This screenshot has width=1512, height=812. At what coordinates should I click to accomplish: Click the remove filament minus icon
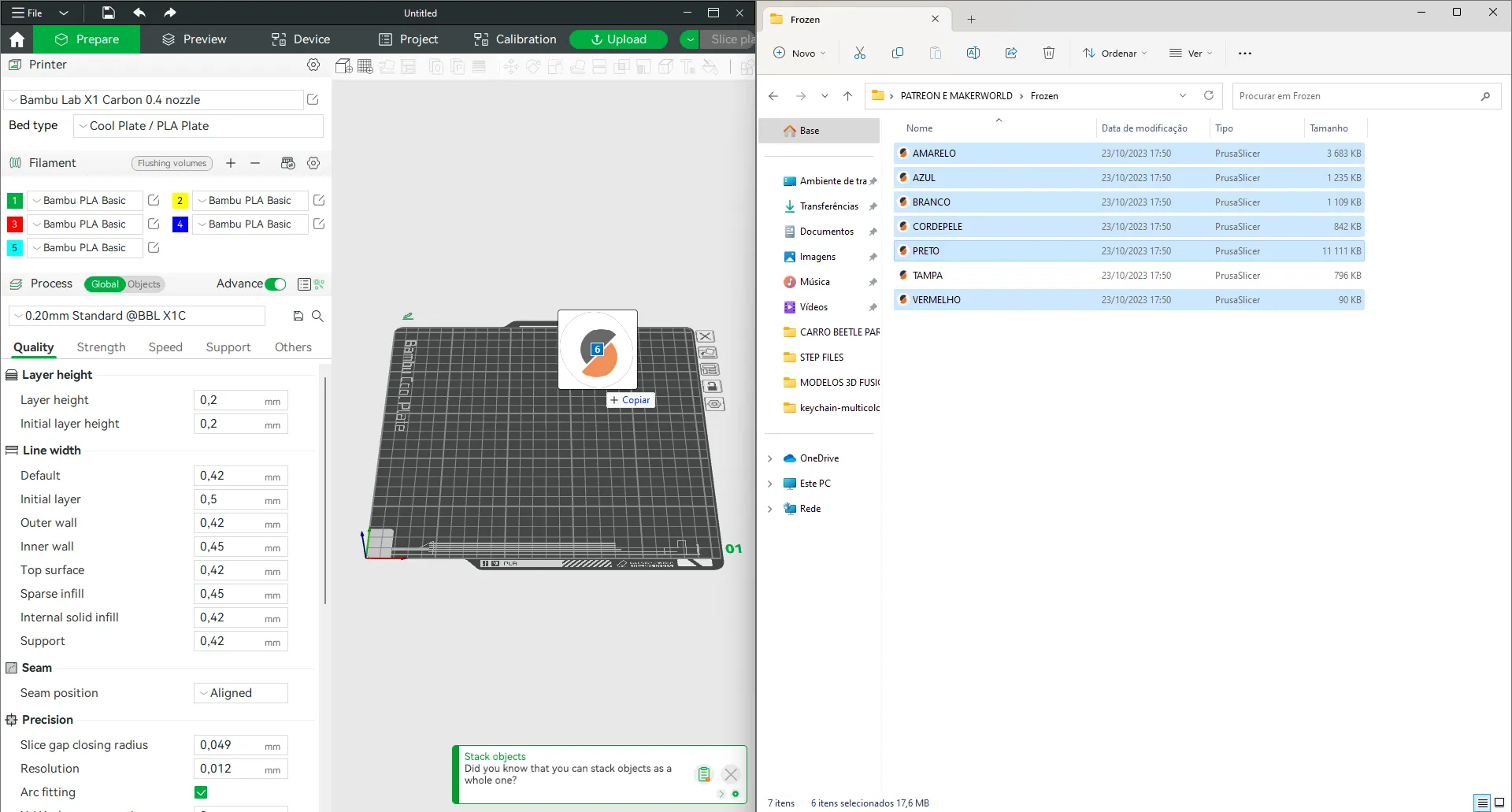pos(255,163)
